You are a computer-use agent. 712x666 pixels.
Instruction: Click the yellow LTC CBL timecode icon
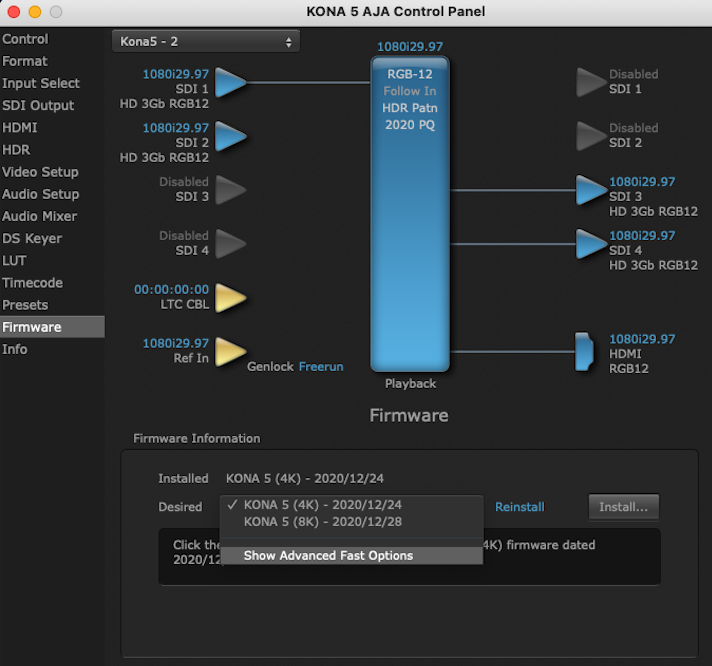point(231,298)
